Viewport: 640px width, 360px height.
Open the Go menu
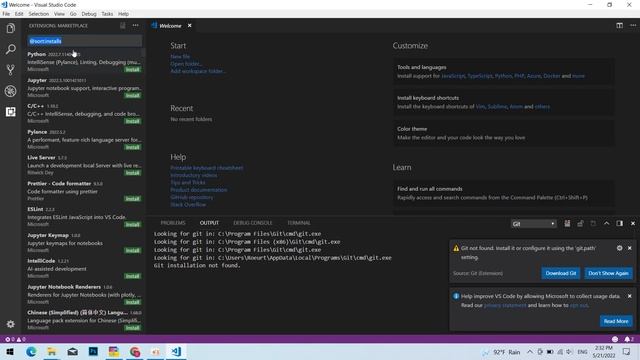tap(73, 13)
